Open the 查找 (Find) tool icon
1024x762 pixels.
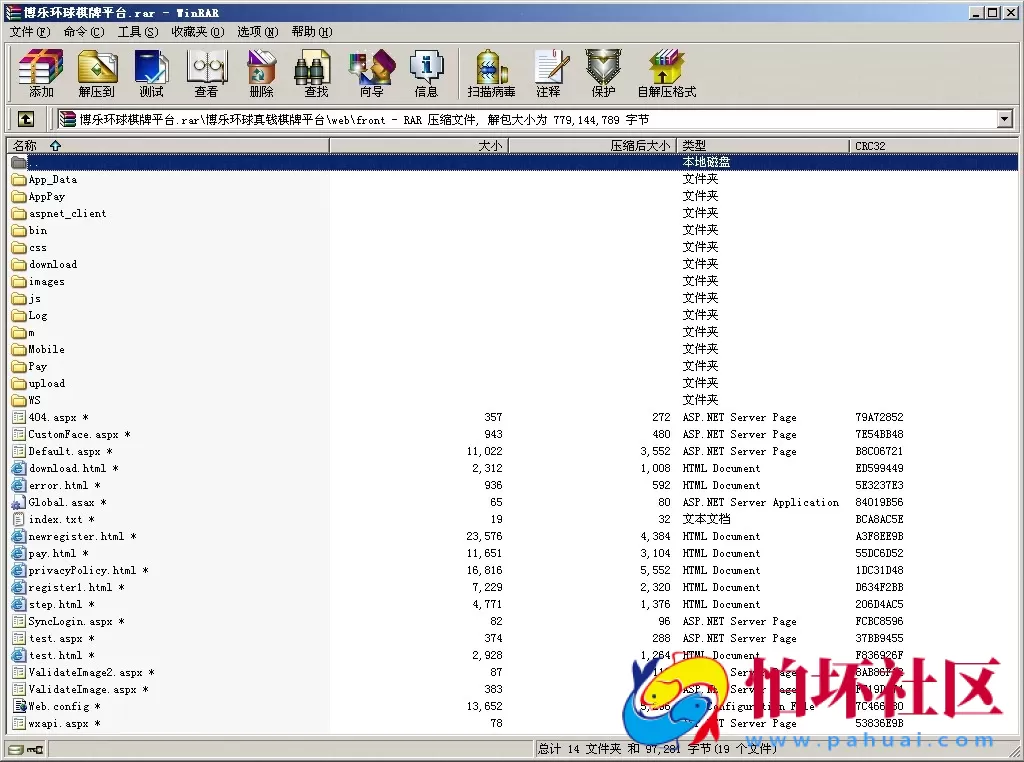point(314,73)
